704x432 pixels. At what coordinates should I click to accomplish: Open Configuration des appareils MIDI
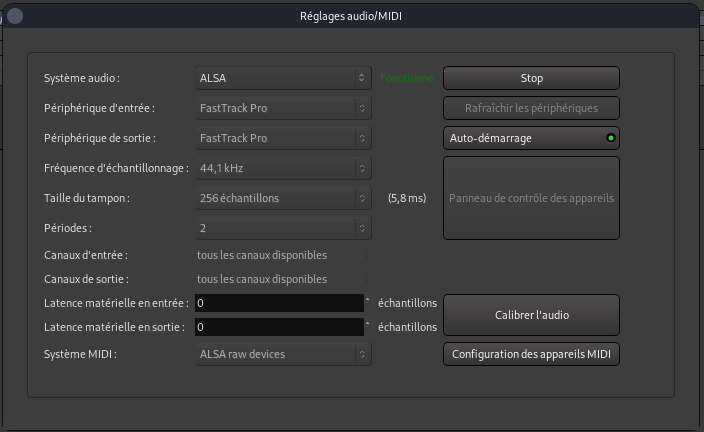(531, 354)
